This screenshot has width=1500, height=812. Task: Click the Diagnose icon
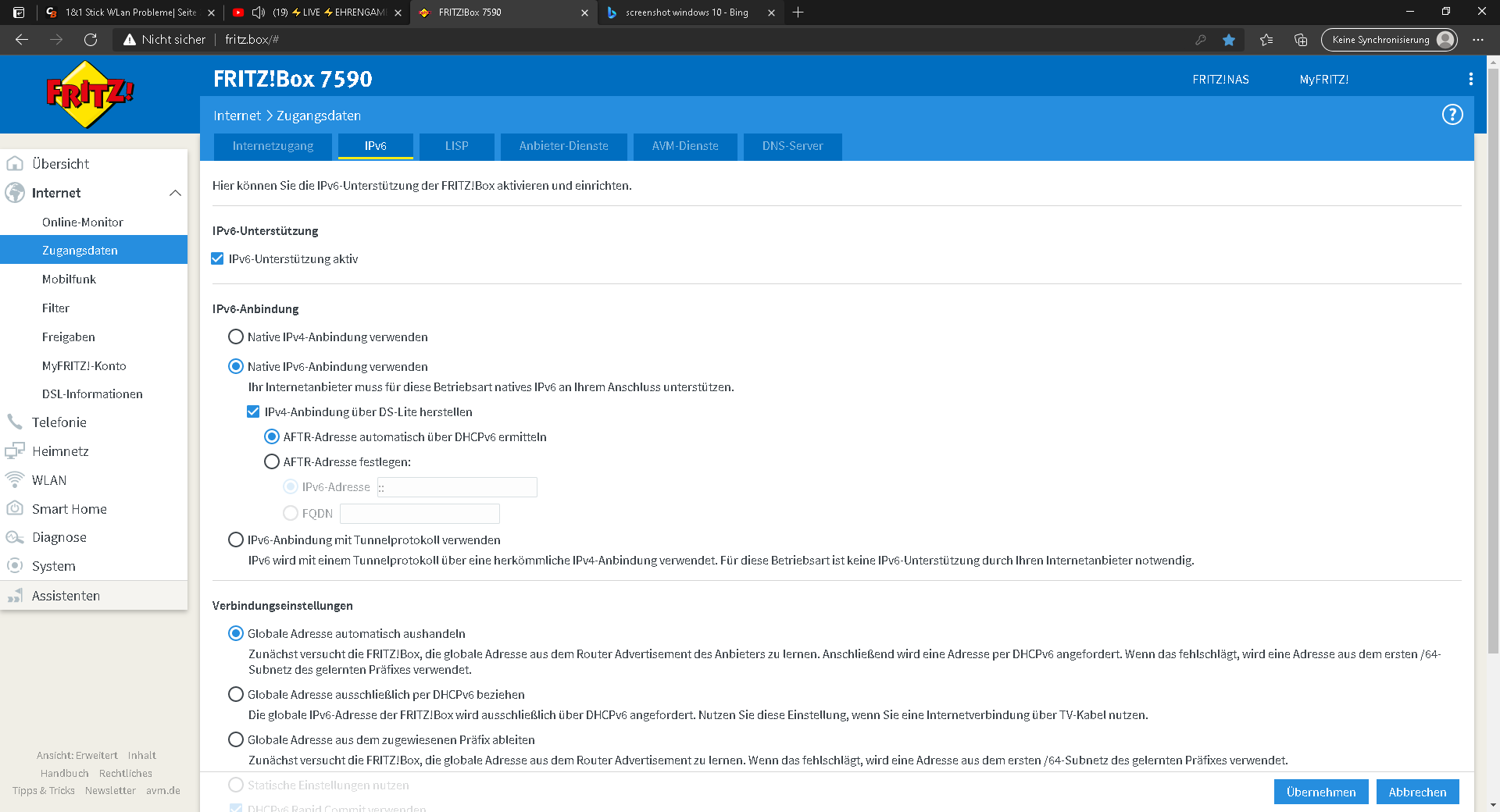[15, 537]
